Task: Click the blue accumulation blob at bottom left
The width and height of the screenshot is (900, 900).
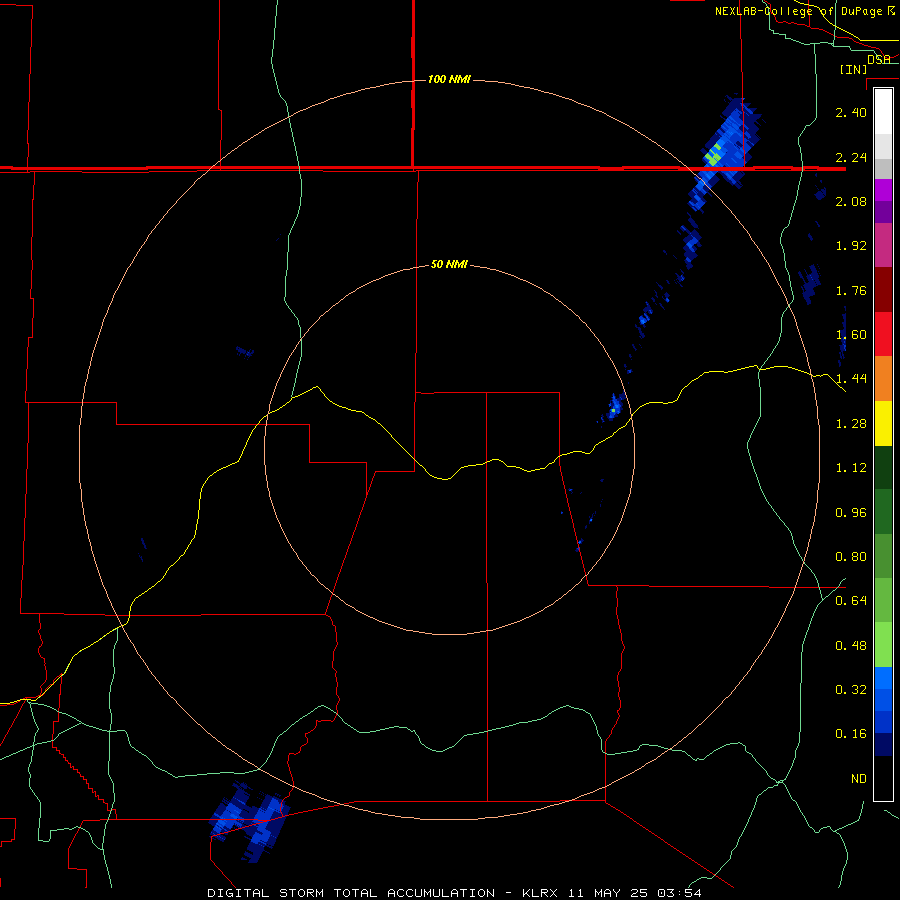Action: pyautogui.click(x=249, y=821)
